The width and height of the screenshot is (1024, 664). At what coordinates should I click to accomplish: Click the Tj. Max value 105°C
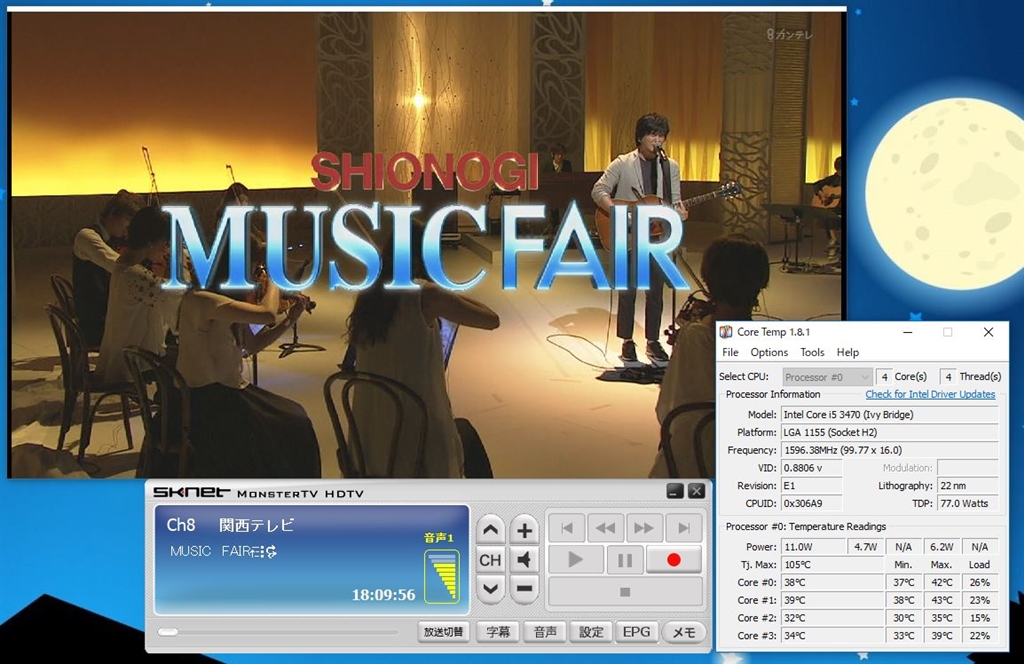pyautogui.click(x=832, y=564)
